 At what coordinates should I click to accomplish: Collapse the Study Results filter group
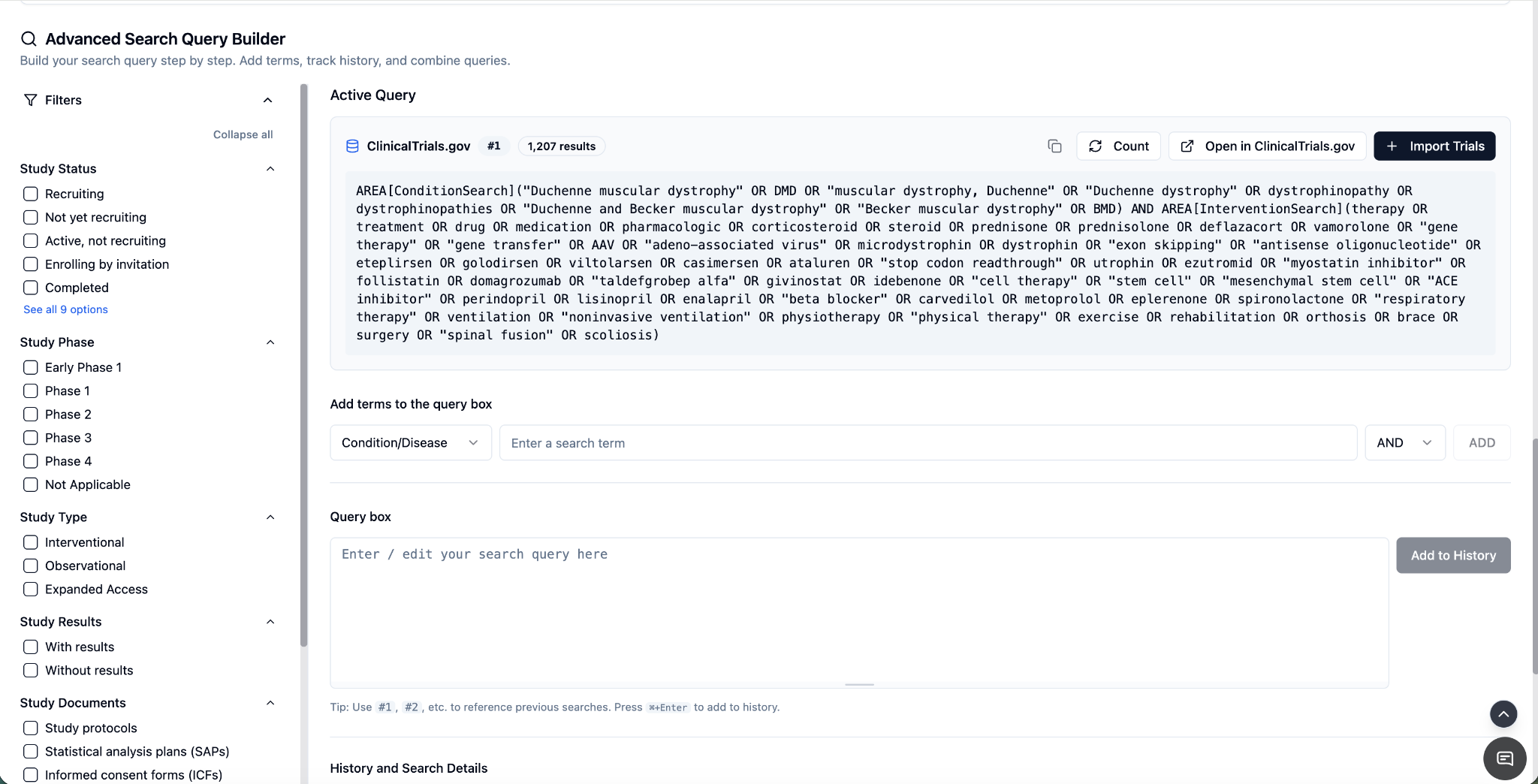tap(270, 622)
